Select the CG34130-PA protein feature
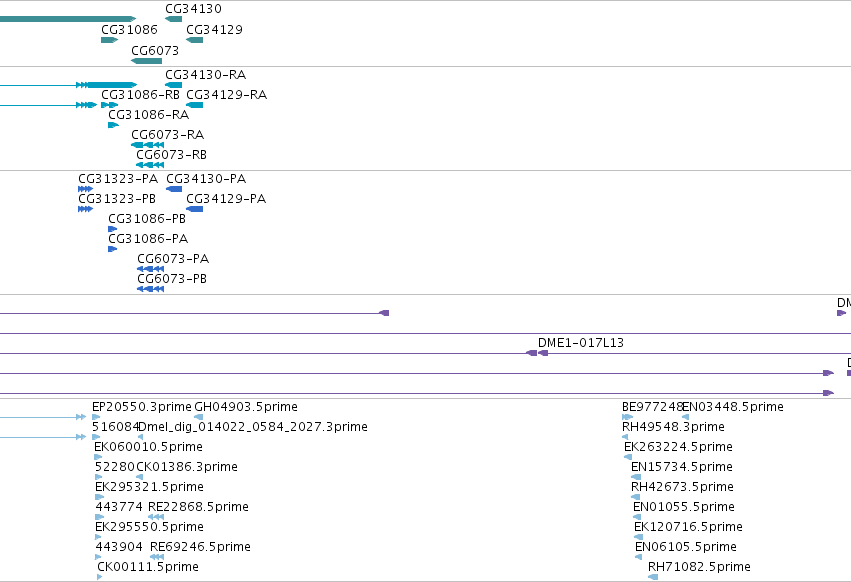The height and width of the screenshot is (582, 851). [x=174, y=189]
